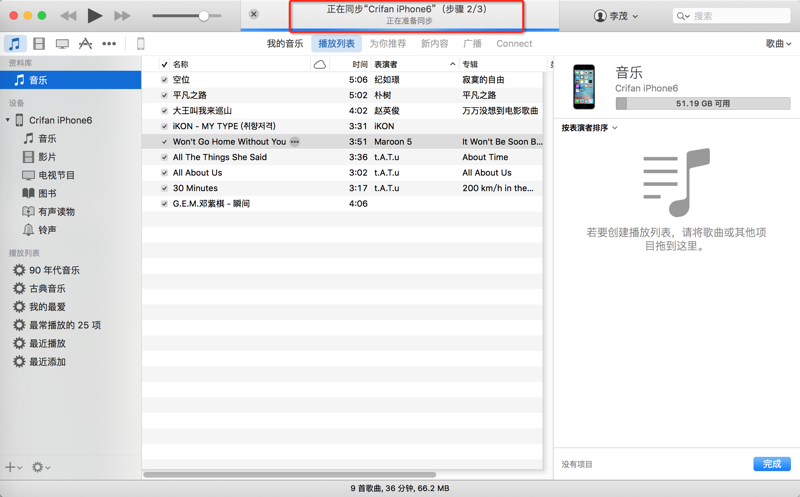Uncheck the song 空位
Viewport: 800px width, 497px height.
(x=164, y=80)
